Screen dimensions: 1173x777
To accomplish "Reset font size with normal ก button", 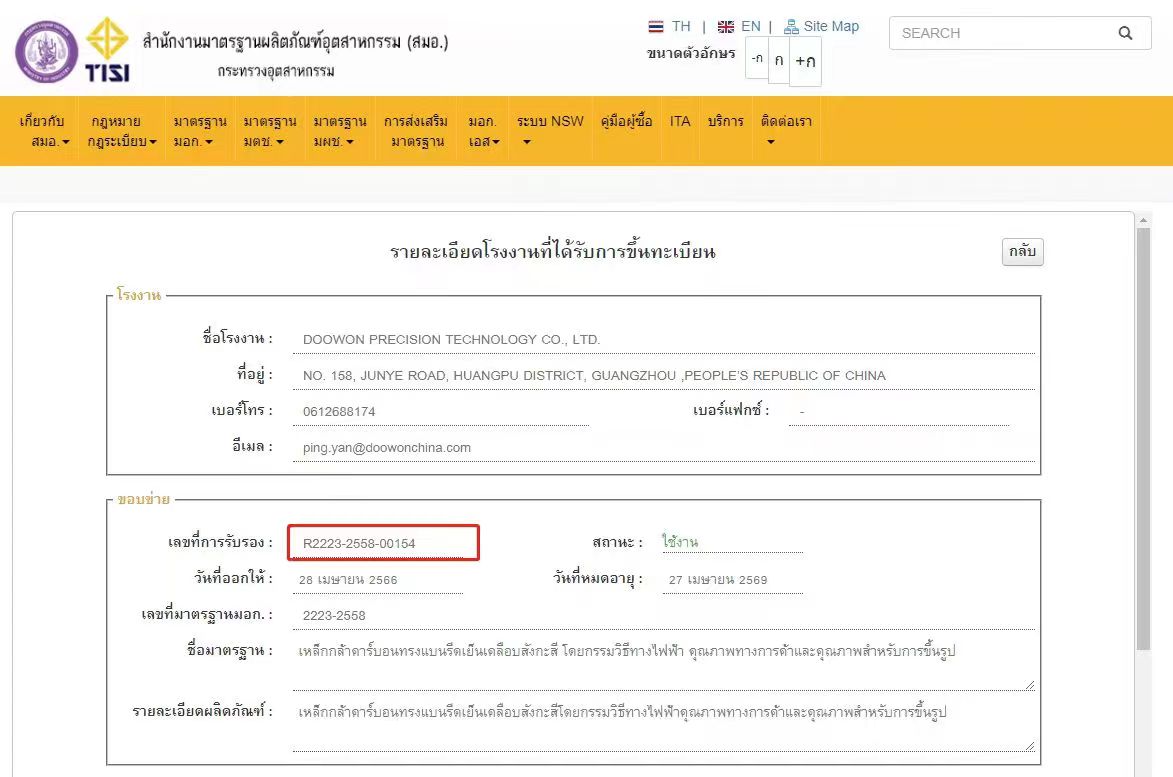I will [778, 59].
